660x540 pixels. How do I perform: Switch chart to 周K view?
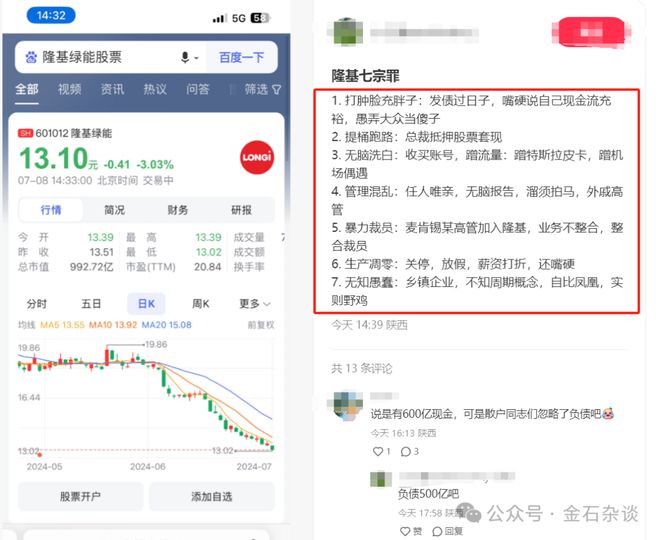[201, 303]
